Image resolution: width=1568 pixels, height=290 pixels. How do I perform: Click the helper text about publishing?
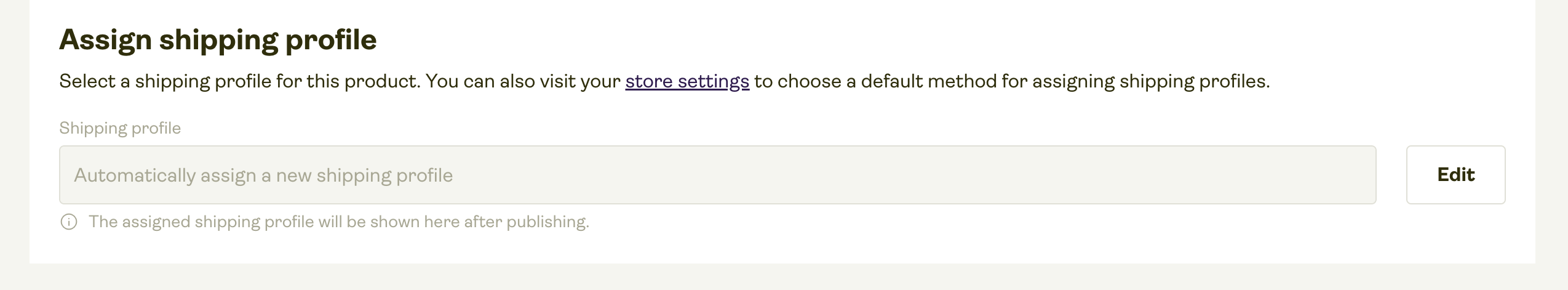tap(339, 222)
